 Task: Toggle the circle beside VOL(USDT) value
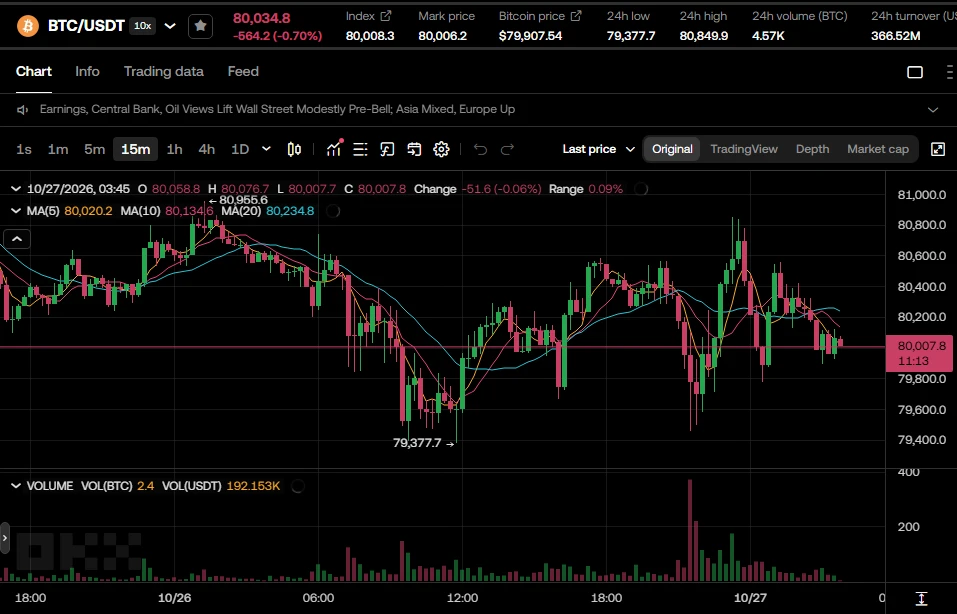tap(297, 486)
